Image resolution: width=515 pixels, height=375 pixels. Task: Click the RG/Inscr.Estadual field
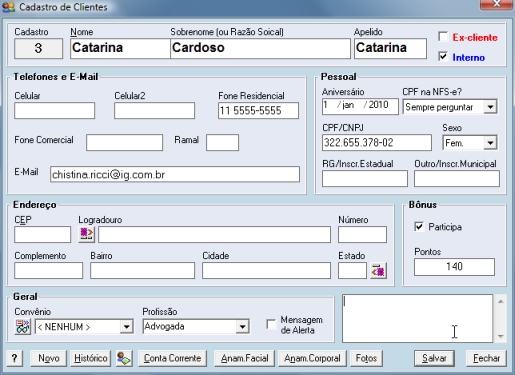point(365,179)
